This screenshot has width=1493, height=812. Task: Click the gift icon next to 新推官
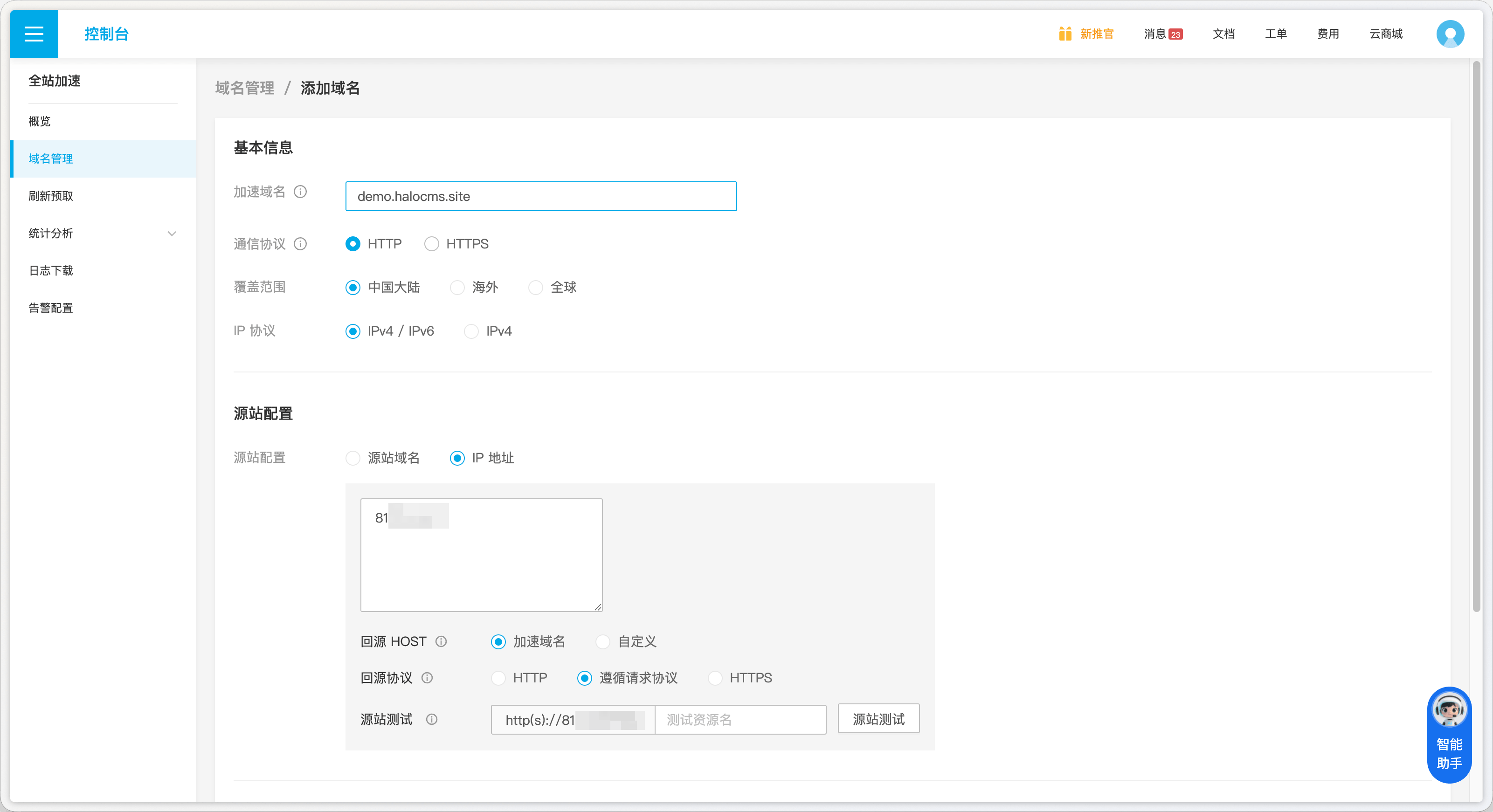coord(1064,34)
